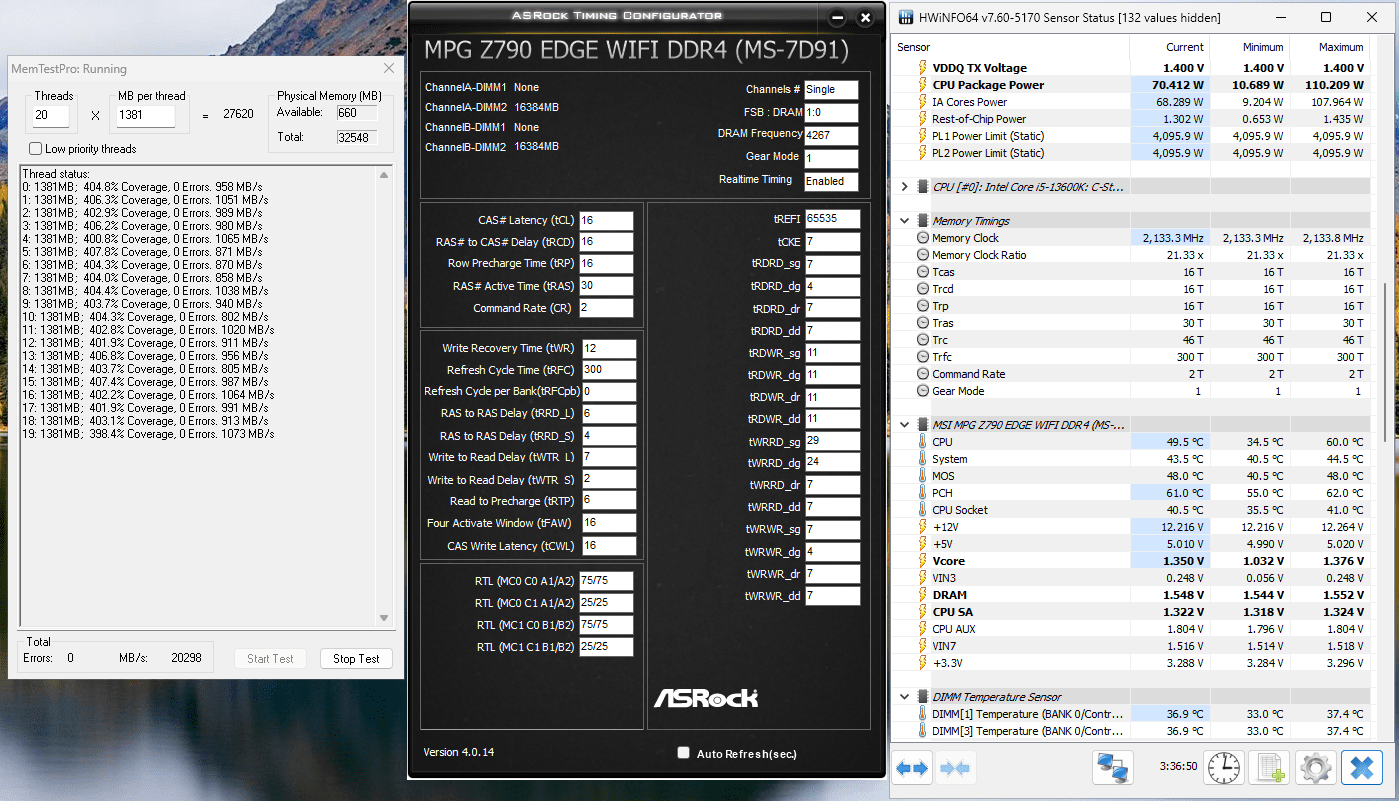Click MB per thread field showing 1381
The image size is (1399, 801).
tap(146, 115)
